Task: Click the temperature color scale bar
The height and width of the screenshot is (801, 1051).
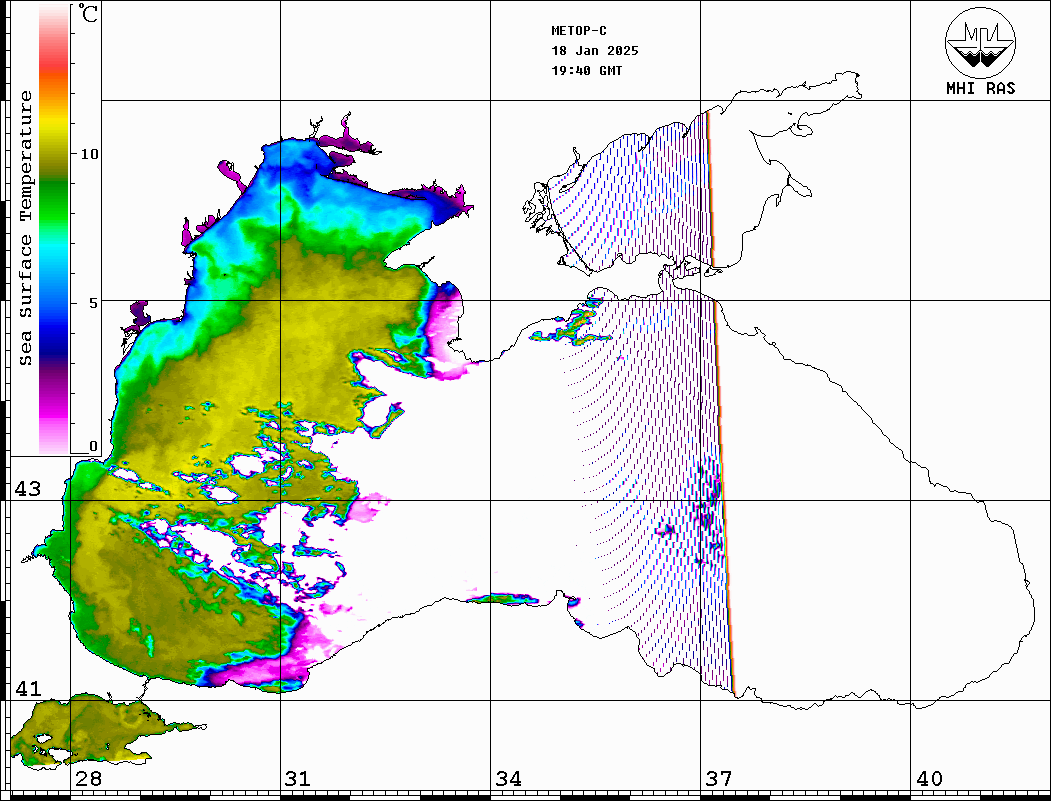Action: pos(54,230)
